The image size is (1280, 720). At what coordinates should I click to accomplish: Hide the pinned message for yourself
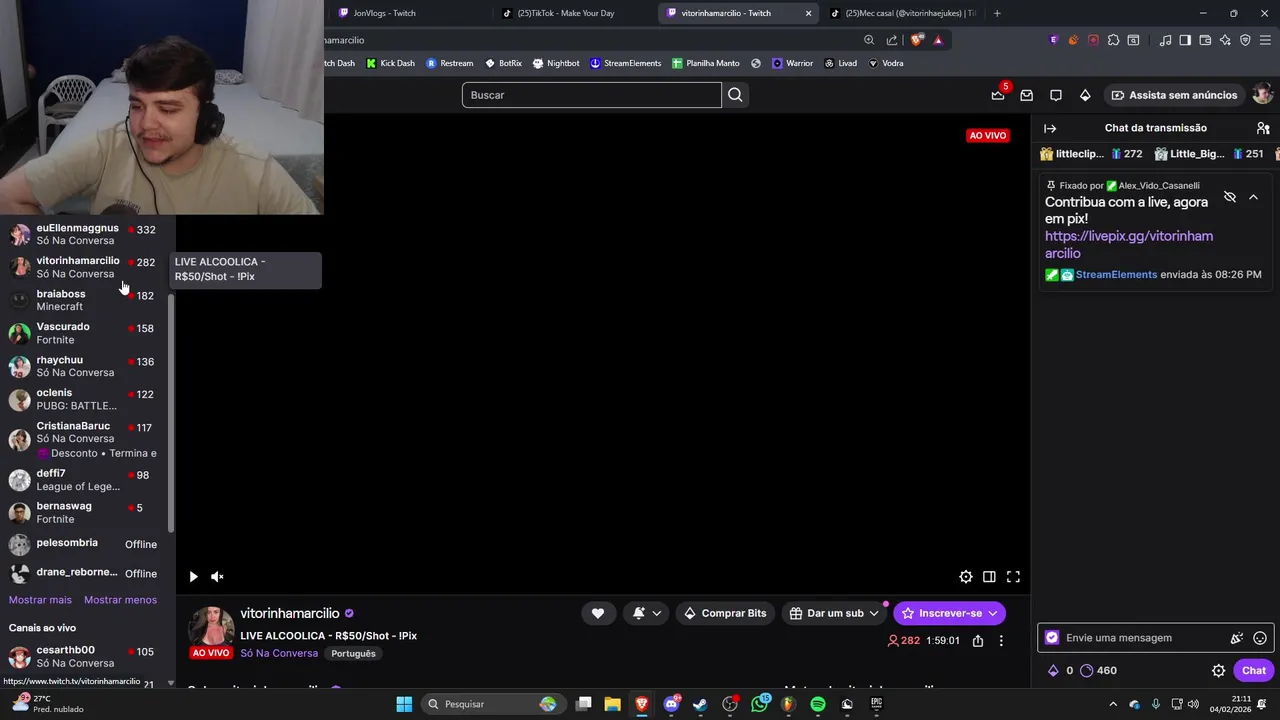1230,197
